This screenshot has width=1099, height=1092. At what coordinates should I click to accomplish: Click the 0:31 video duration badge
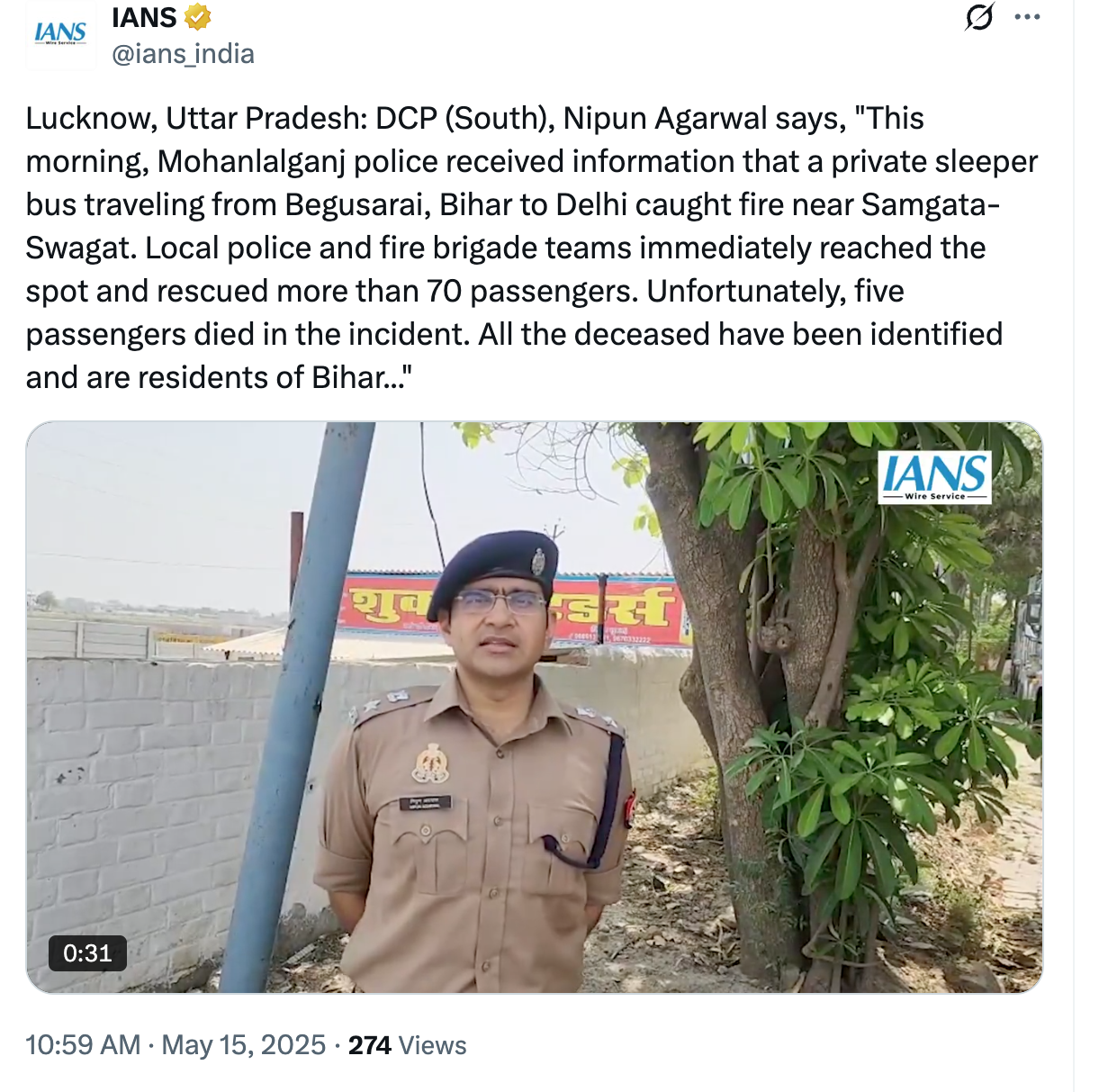pyautogui.click(x=87, y=953)
